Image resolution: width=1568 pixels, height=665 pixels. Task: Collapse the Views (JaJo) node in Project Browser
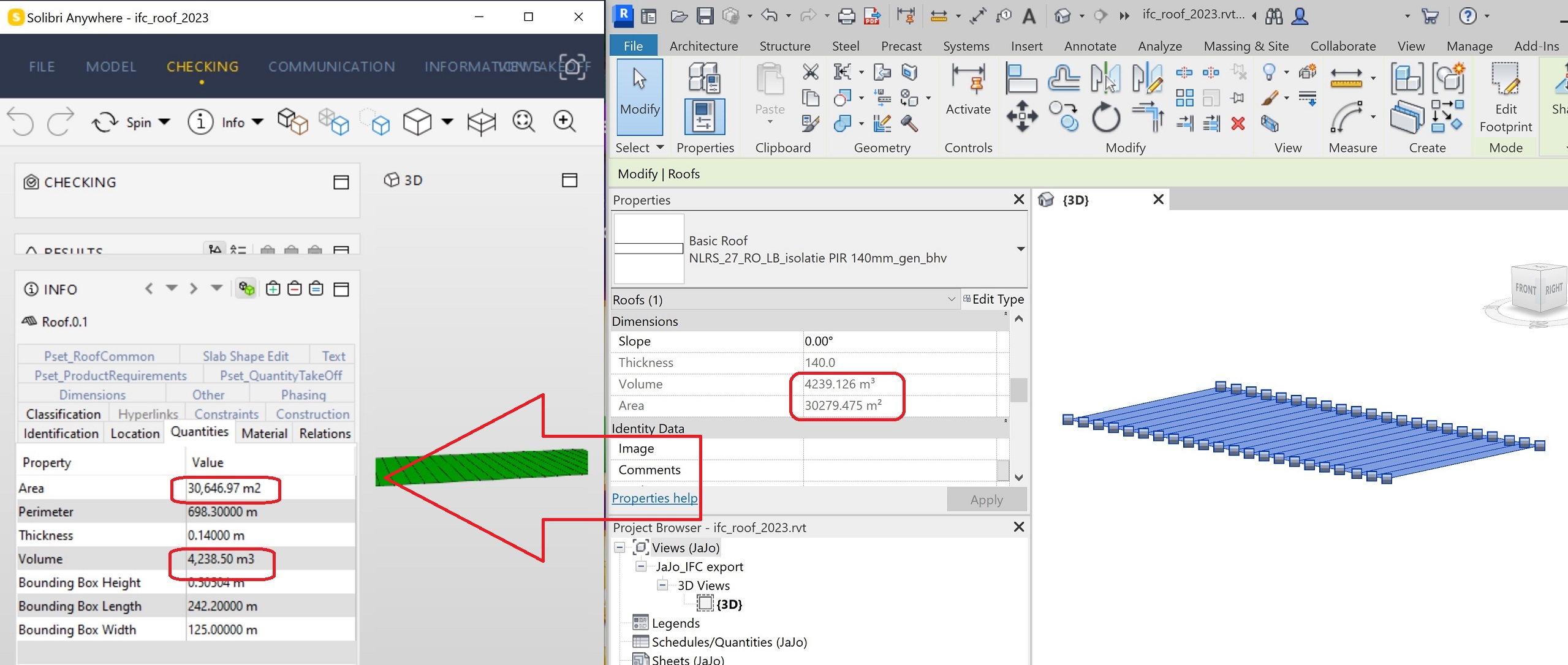point(621,547)
